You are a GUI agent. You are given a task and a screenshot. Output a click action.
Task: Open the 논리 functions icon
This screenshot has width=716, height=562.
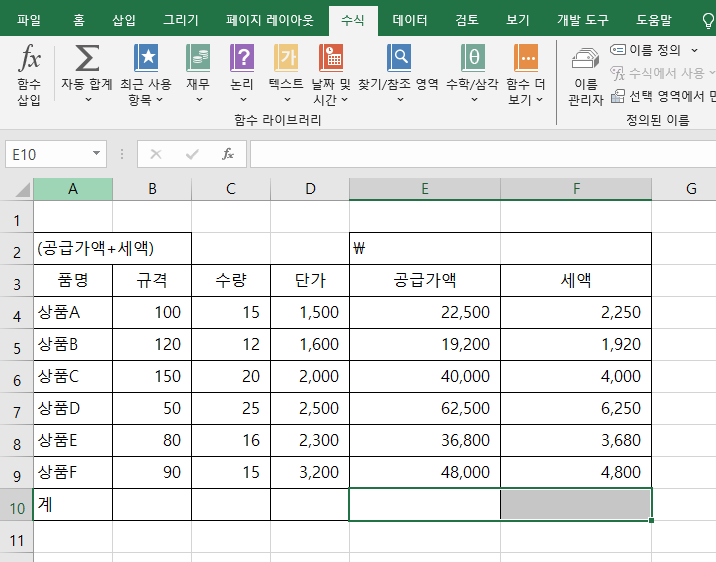[242, 58]
